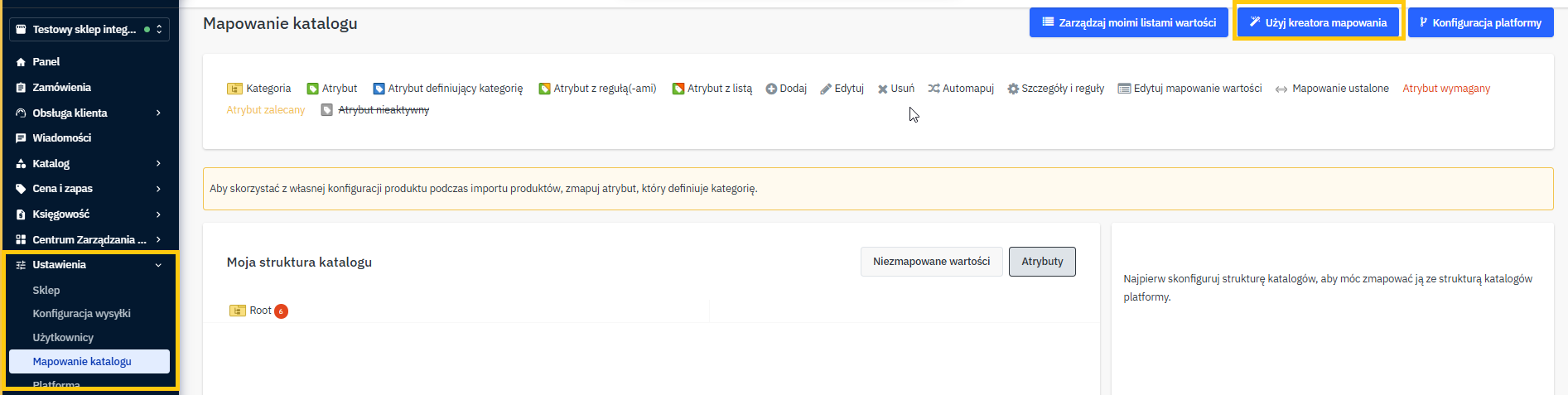Screen dimensions: 1568x395
Task: Click the Księgowość document icon
Action: (21, 214)
